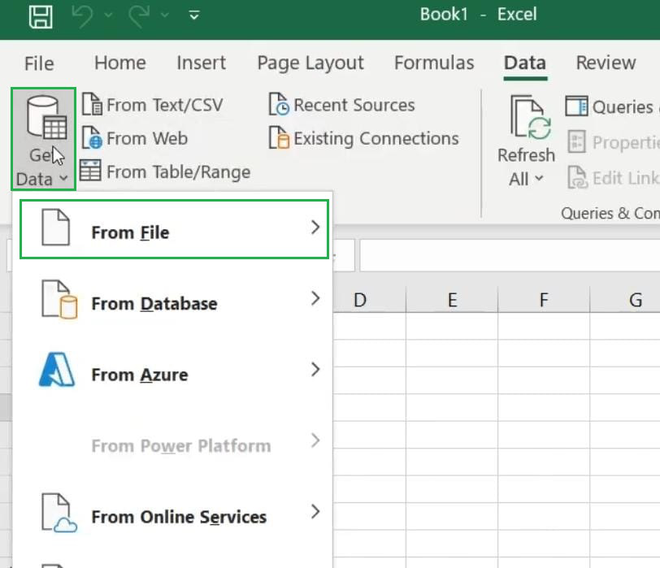Screen dimensions: 660x568
Task: Click the Undo arrow icon
Action: [83, 16]
